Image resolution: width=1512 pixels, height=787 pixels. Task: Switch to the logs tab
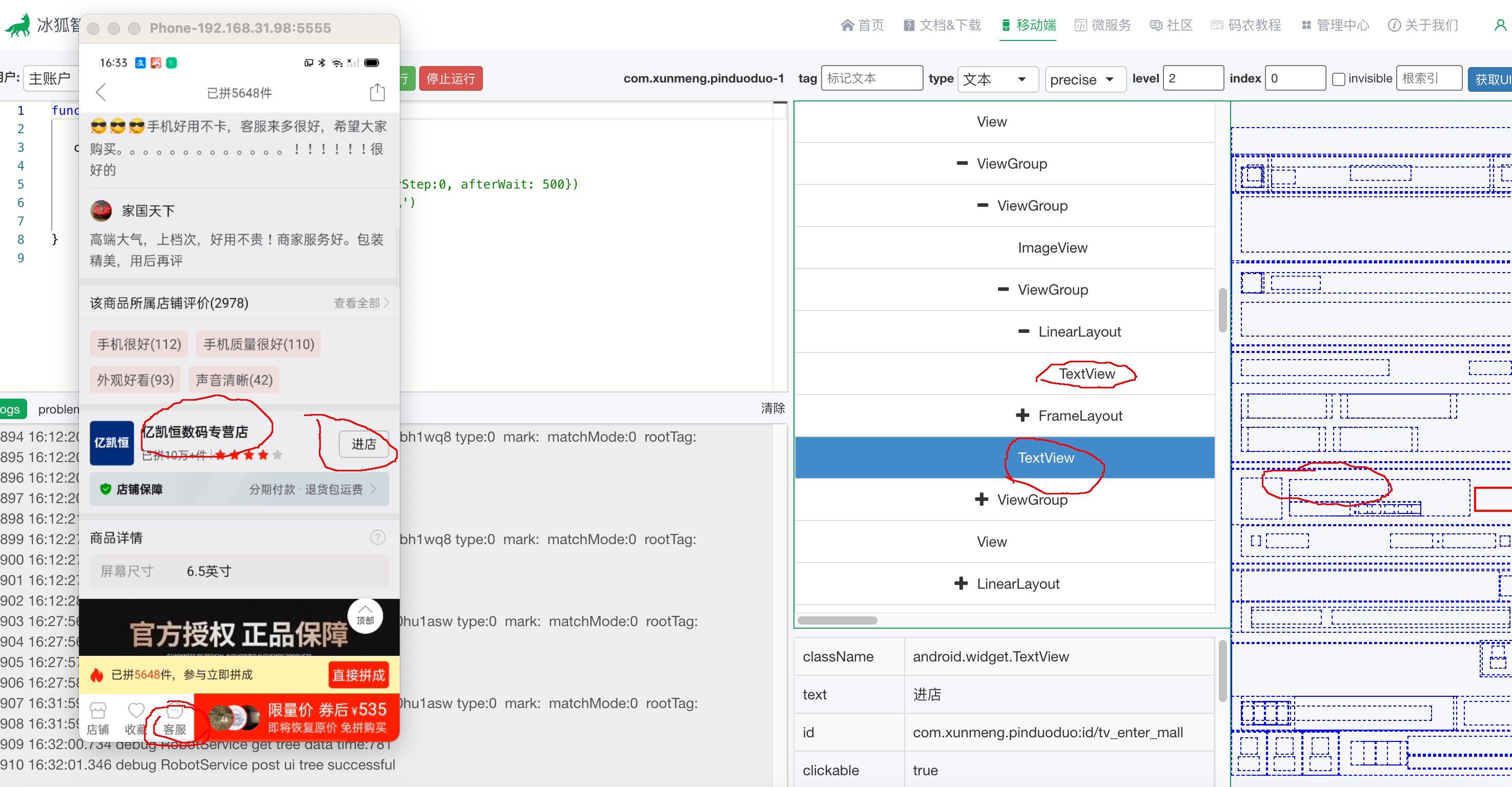pyautogui.click(x=12, y=409)
